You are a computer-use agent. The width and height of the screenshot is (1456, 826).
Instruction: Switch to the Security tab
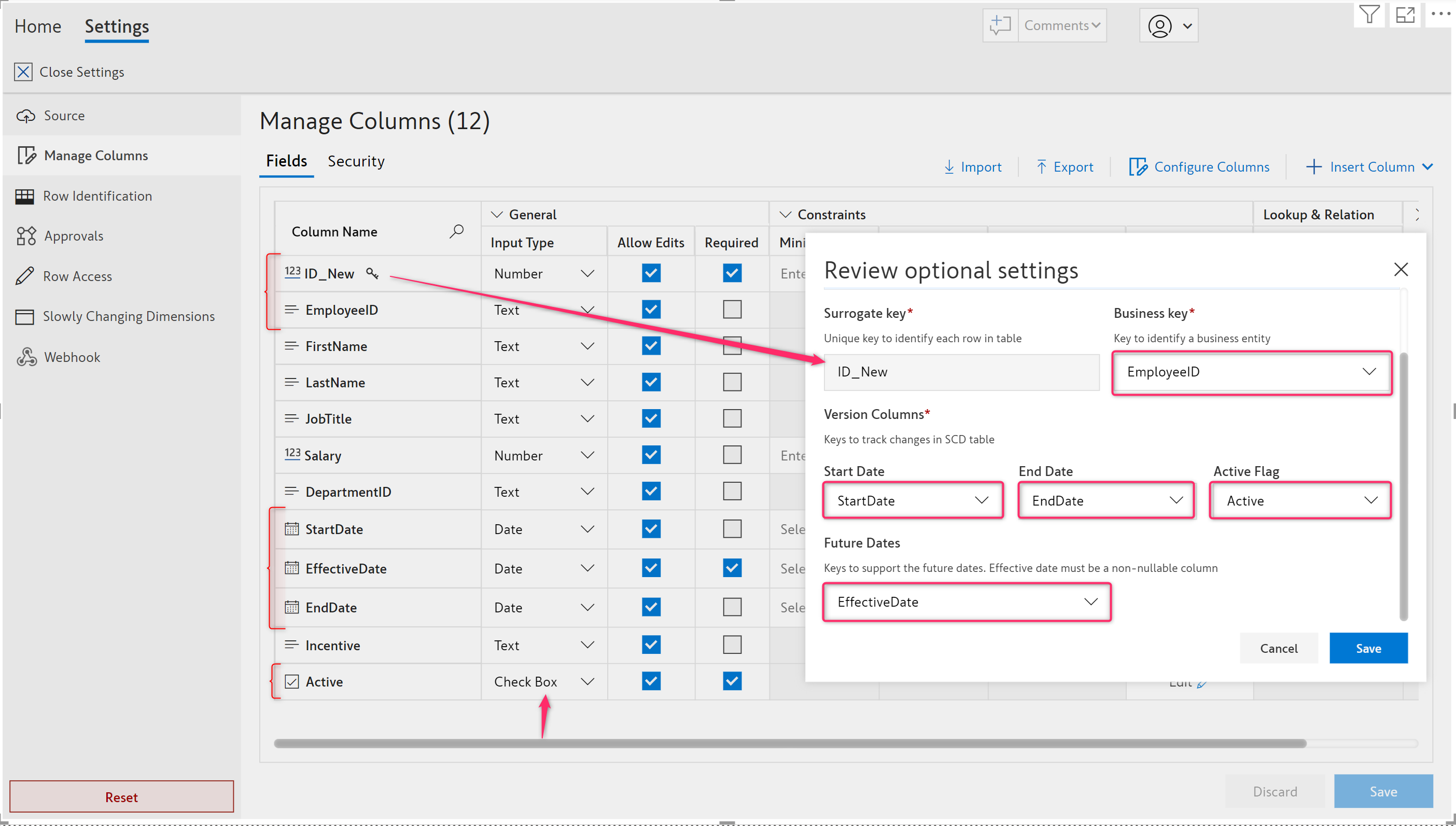(x=356, y=161)
